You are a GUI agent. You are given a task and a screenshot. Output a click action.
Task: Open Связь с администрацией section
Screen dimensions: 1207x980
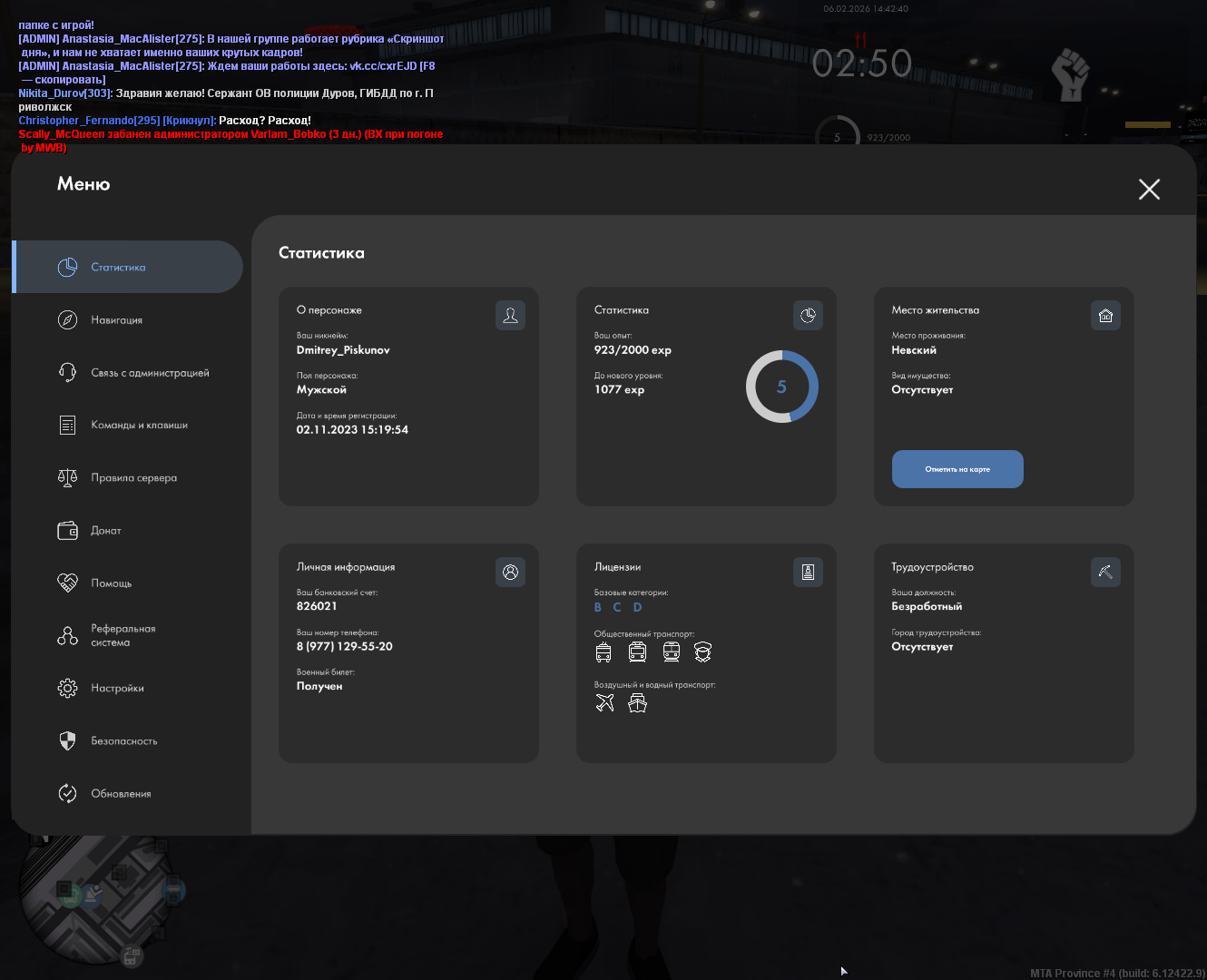click(x=149, y=373)
